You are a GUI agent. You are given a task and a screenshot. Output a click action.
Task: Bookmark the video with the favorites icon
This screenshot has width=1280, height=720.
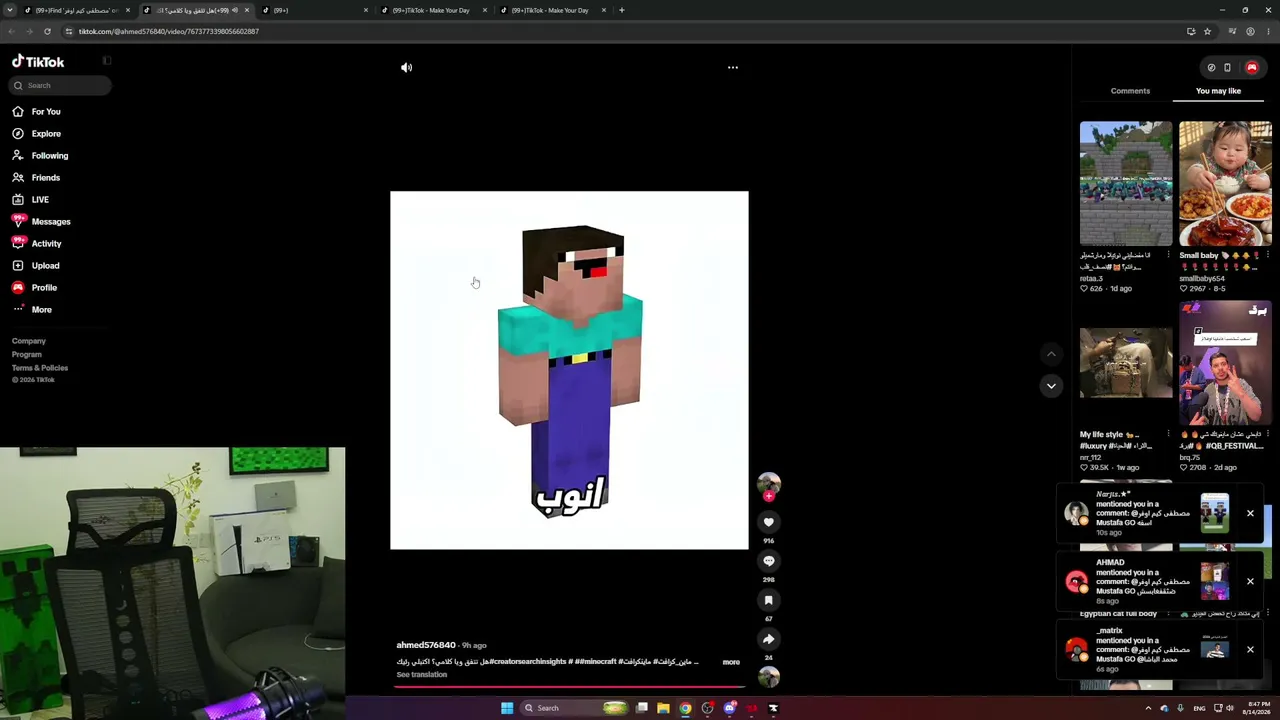(768, 600)
